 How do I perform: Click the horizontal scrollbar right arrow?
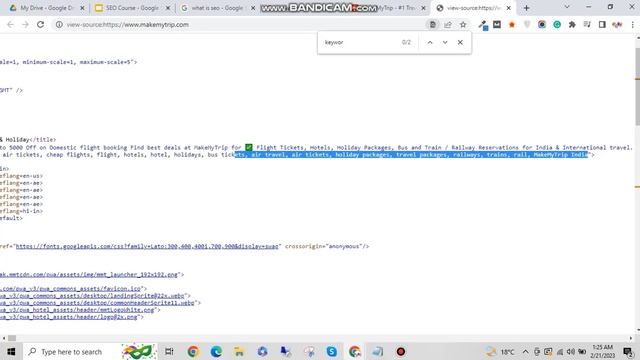631,338
